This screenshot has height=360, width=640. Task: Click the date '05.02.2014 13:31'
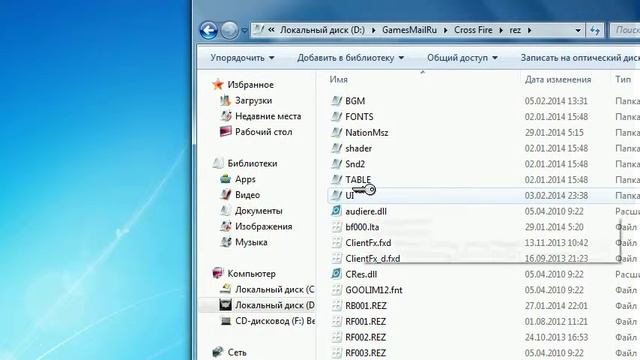(556, 101)
